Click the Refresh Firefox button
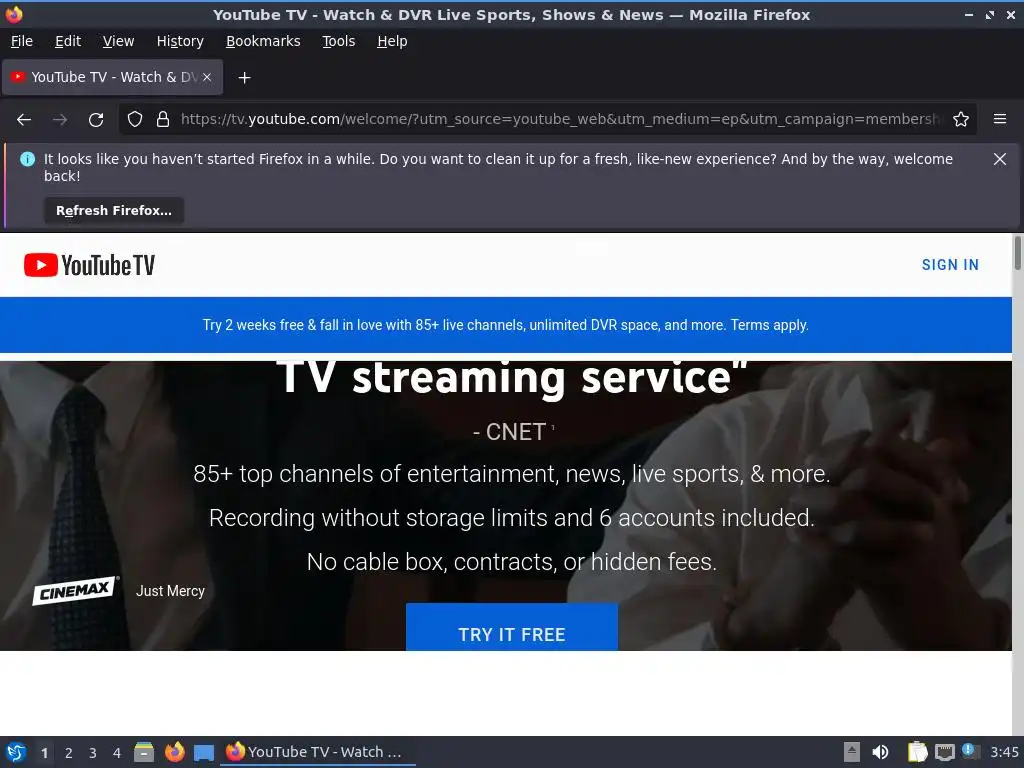1024x768 pixels. tap(114, 210)
